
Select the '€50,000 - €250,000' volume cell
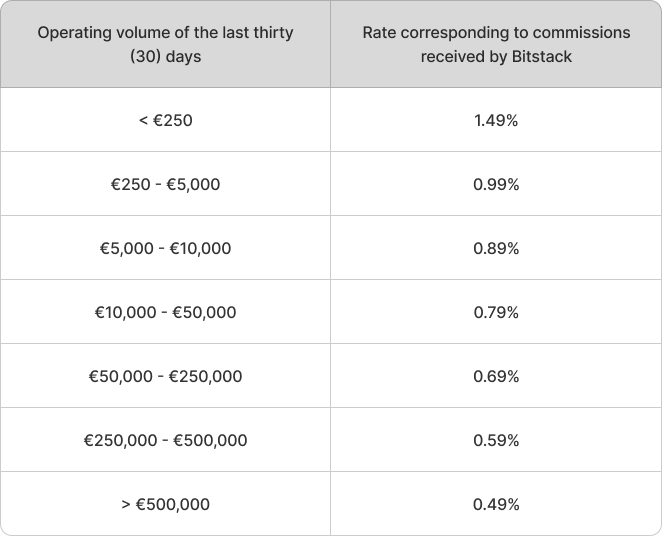(x=166, y=376)
